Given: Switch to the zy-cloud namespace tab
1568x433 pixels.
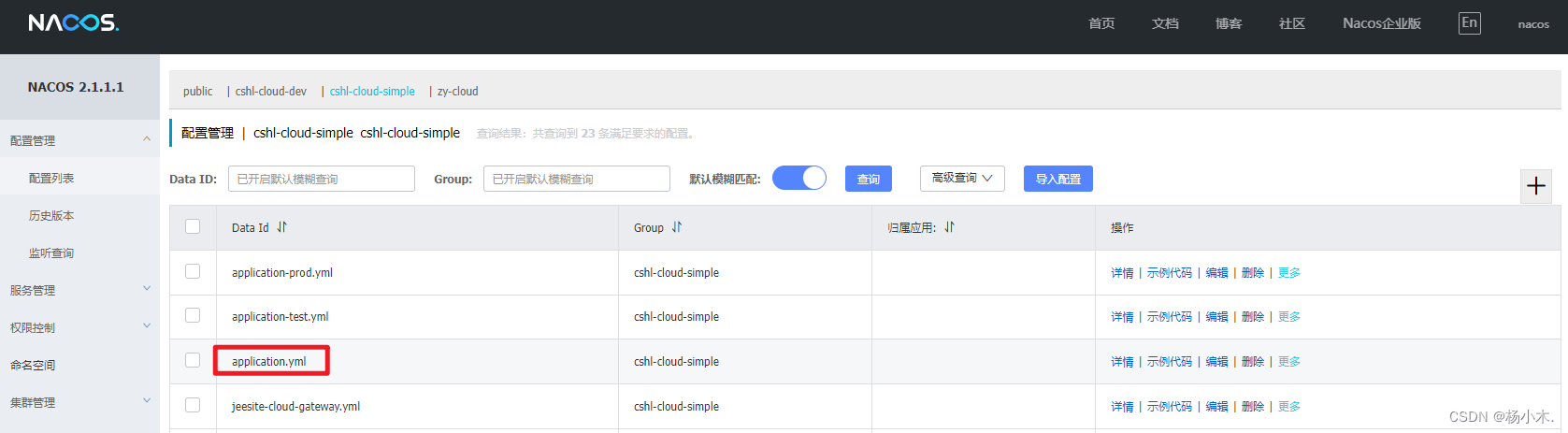Looking at the screenshot, I should click(x=458, y=92).
